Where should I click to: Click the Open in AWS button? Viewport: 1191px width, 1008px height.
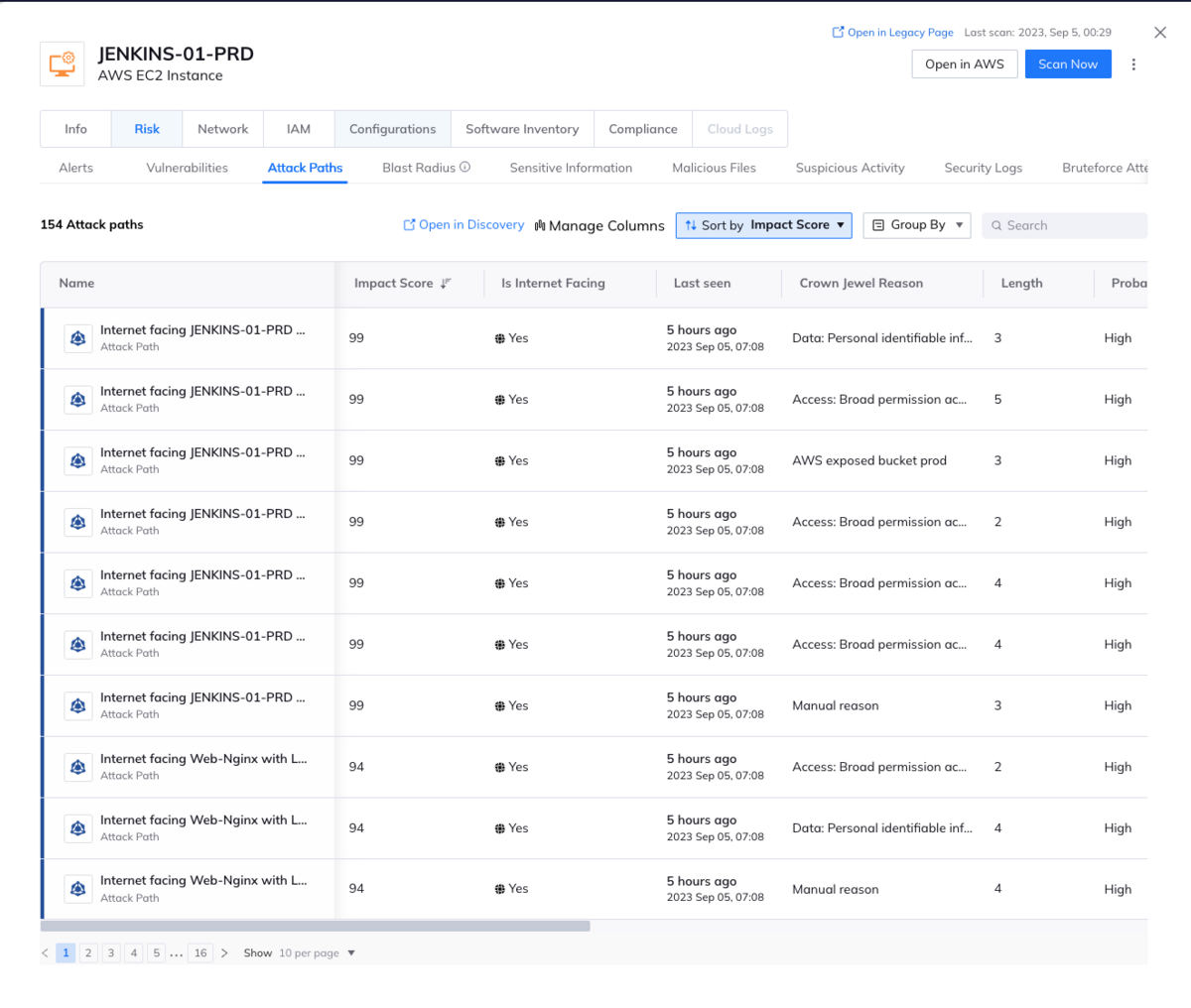[x=965, y=64]
